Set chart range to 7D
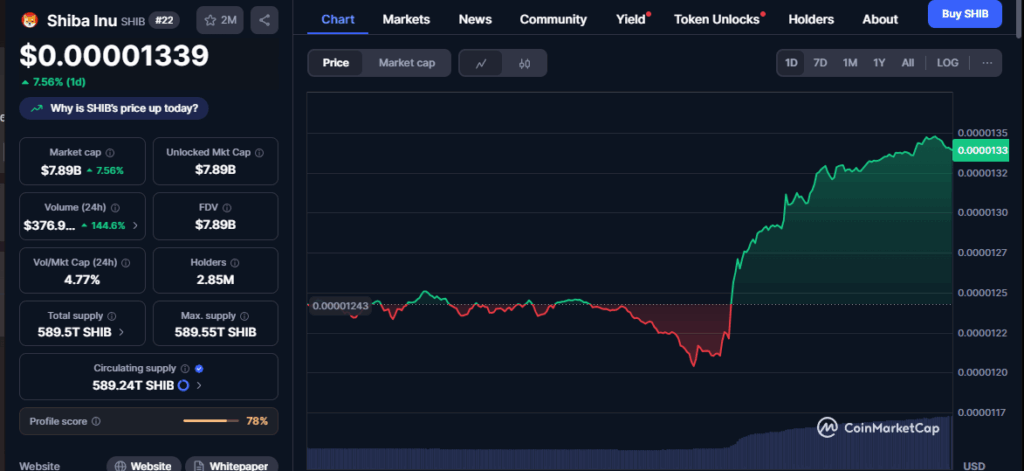This screenshot has width=1024, height=471. (x=820, y=63)
